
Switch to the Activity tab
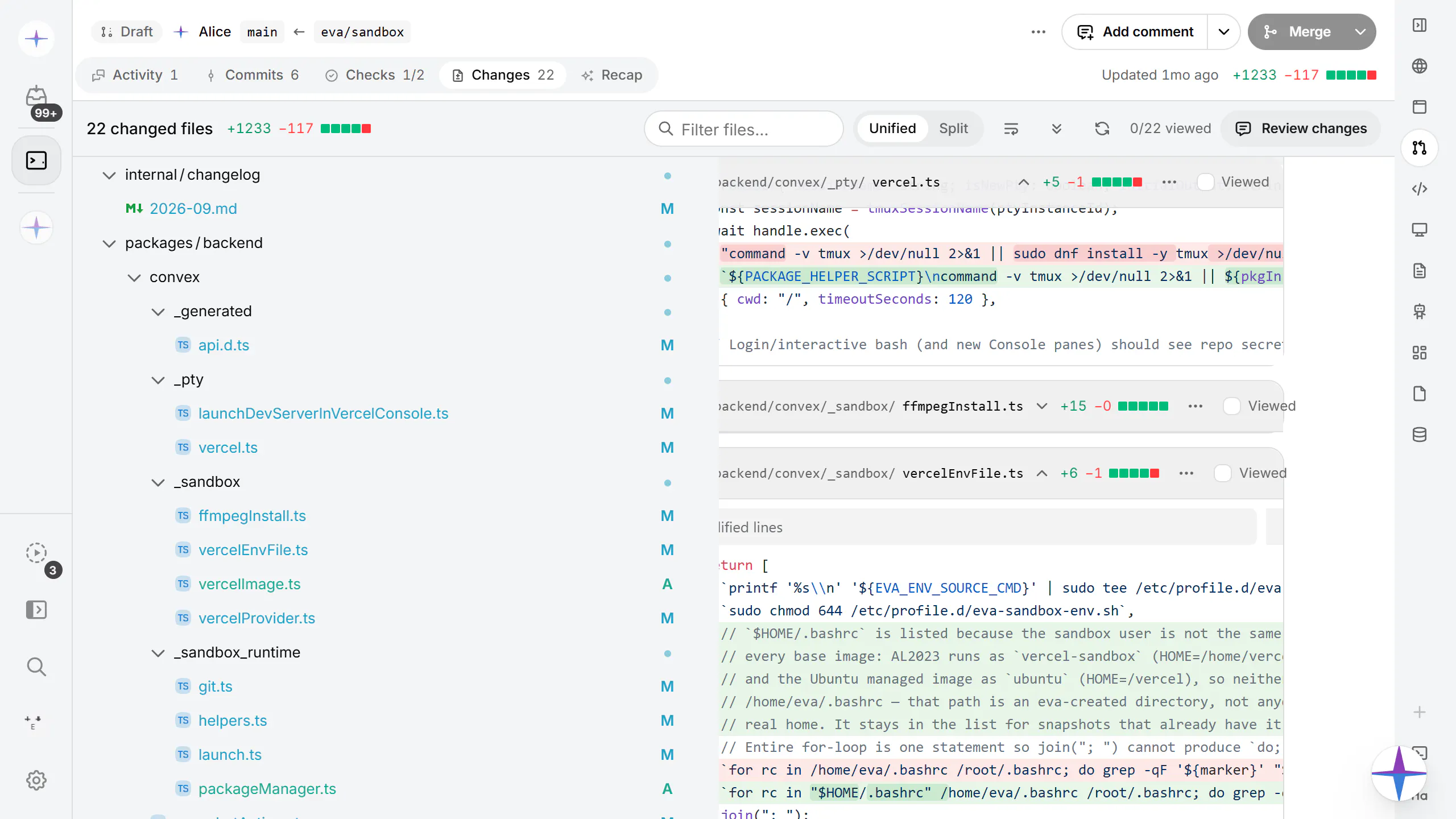(x=135, y=75)
